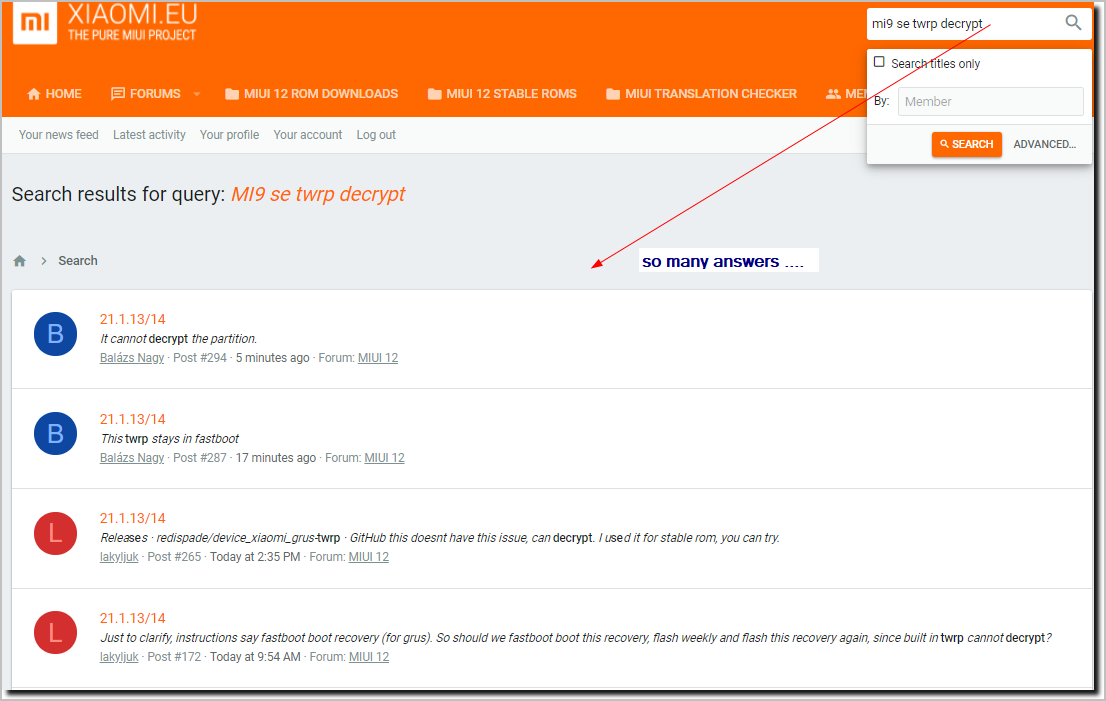The width and height of the screenshot is (1106, 701).
Task: Open avatar L on Post #172
Action: click(x=56, y=633)
